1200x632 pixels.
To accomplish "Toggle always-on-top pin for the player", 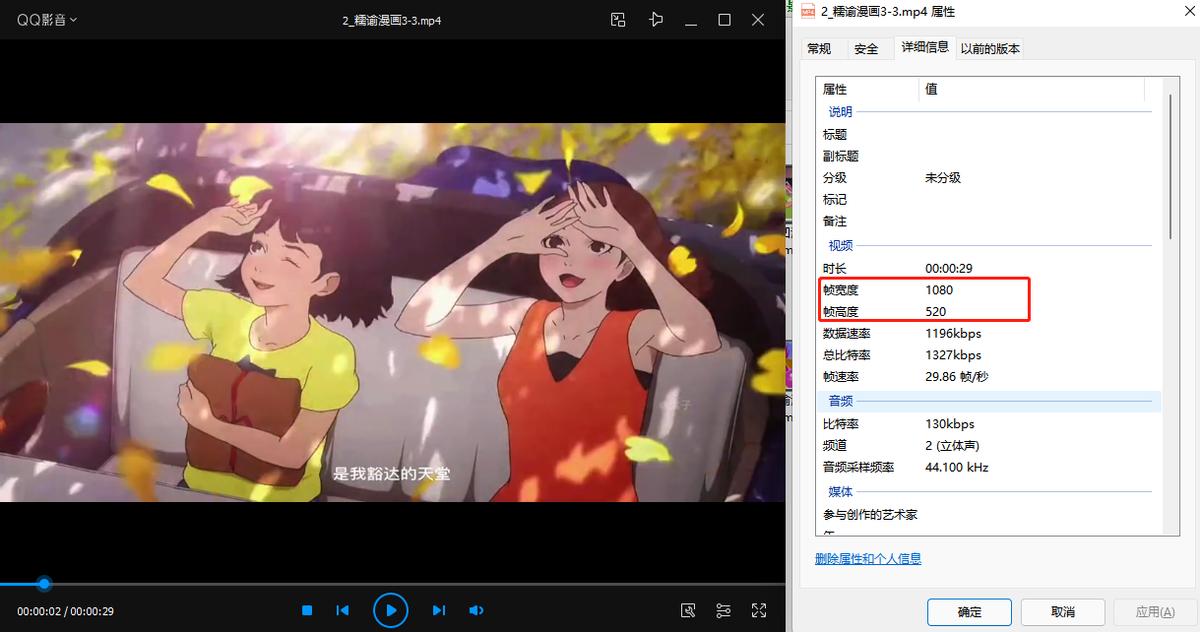I will pos(655,19).
